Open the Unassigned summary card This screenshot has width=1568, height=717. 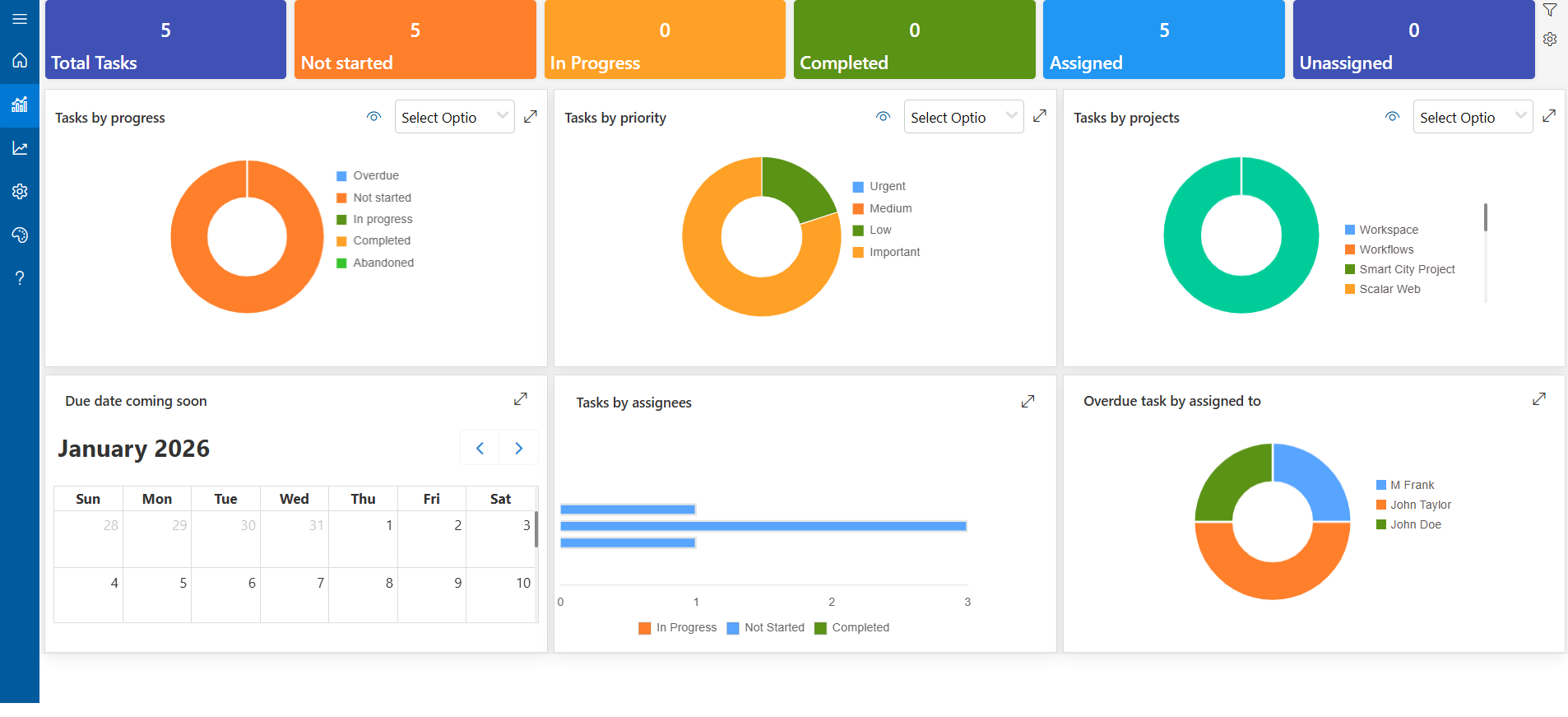pos(1414,40)
